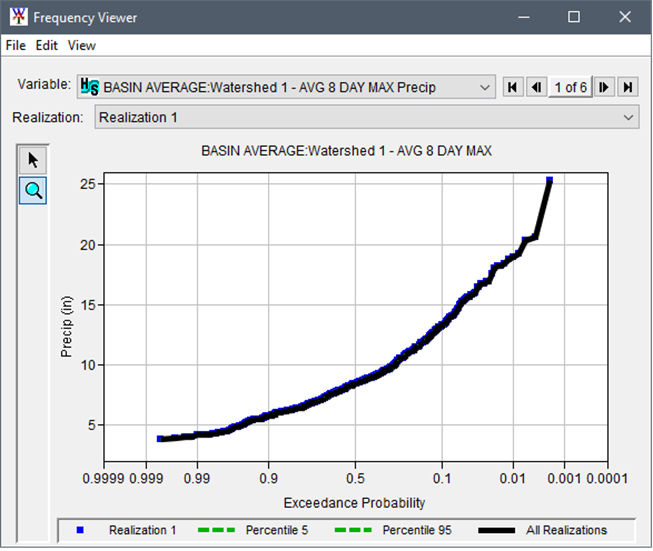Viewport: 653px width, 551px height.
Task: Click the 0.001 x-axis tick label
Action: coord(564,479)
